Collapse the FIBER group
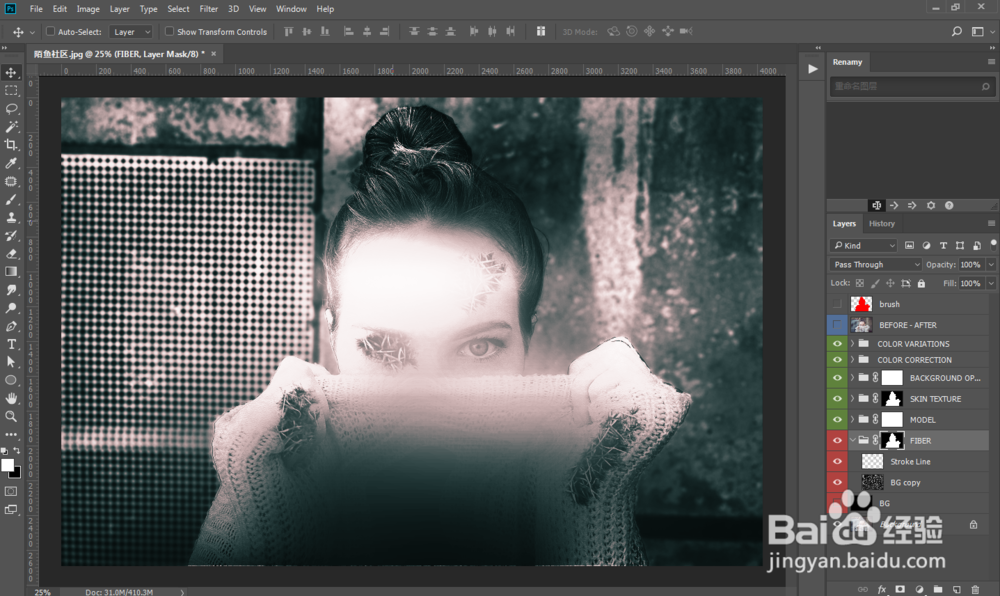The height and width of the screenshot is (596, 1000). pos(852,440)
